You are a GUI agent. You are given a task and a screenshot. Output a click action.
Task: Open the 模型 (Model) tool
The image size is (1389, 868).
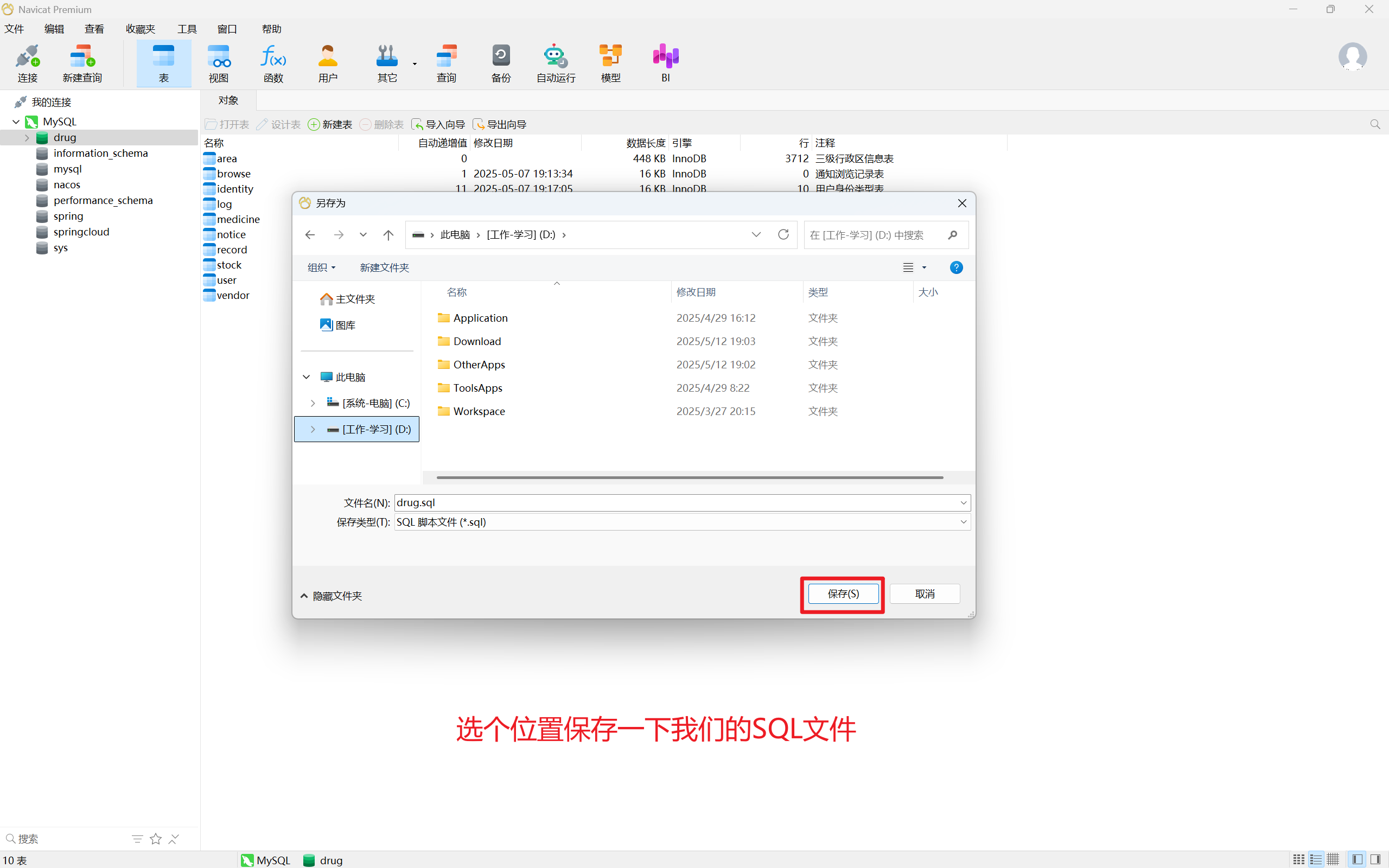click(x=609, y=62)
